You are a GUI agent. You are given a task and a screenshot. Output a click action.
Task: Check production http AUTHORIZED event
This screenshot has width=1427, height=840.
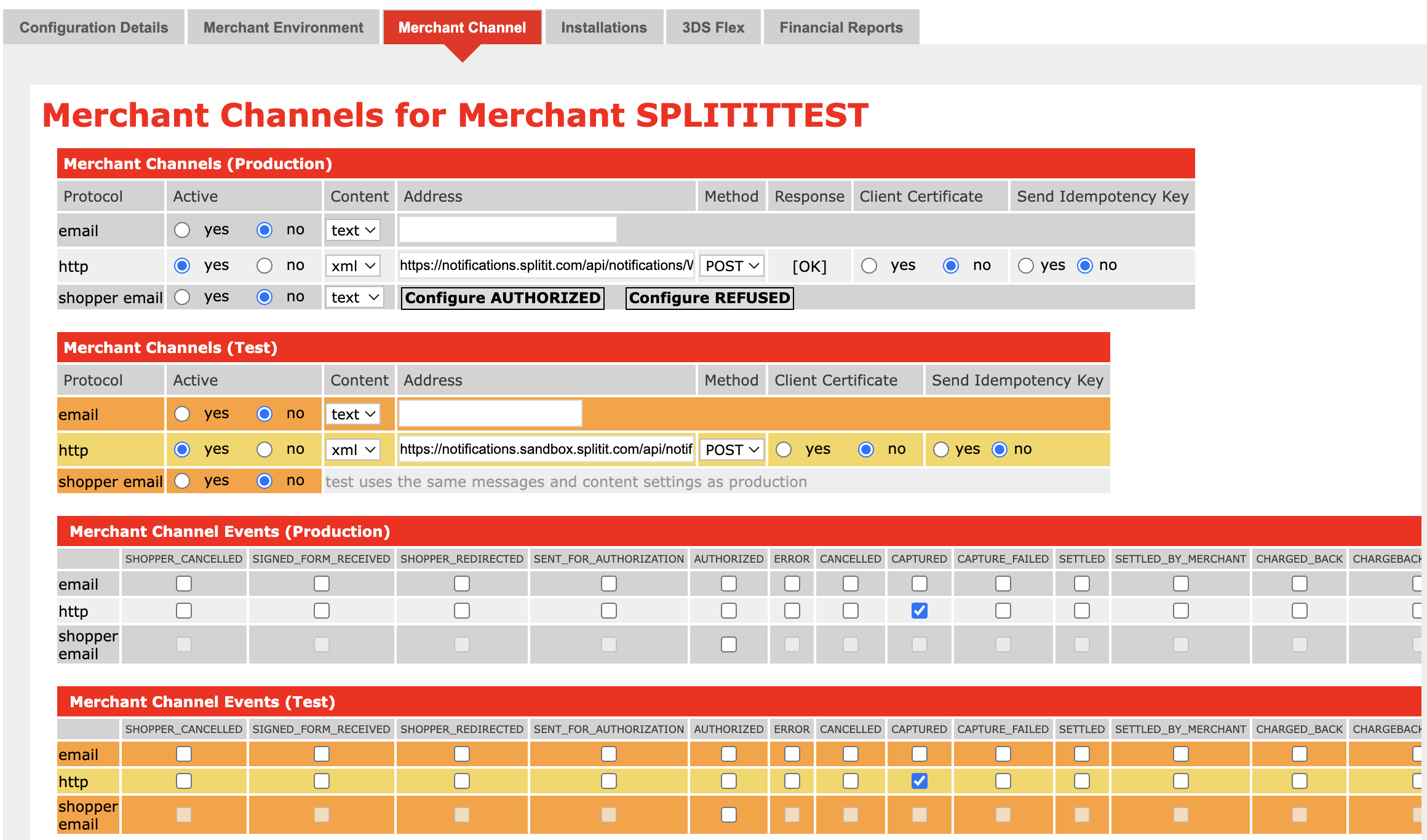point(729,611)
